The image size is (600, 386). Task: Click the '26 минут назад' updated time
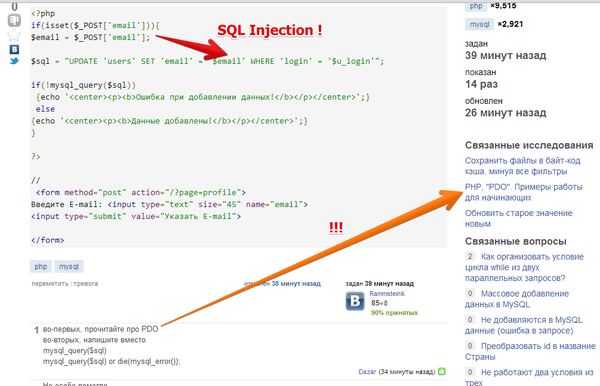505,113
